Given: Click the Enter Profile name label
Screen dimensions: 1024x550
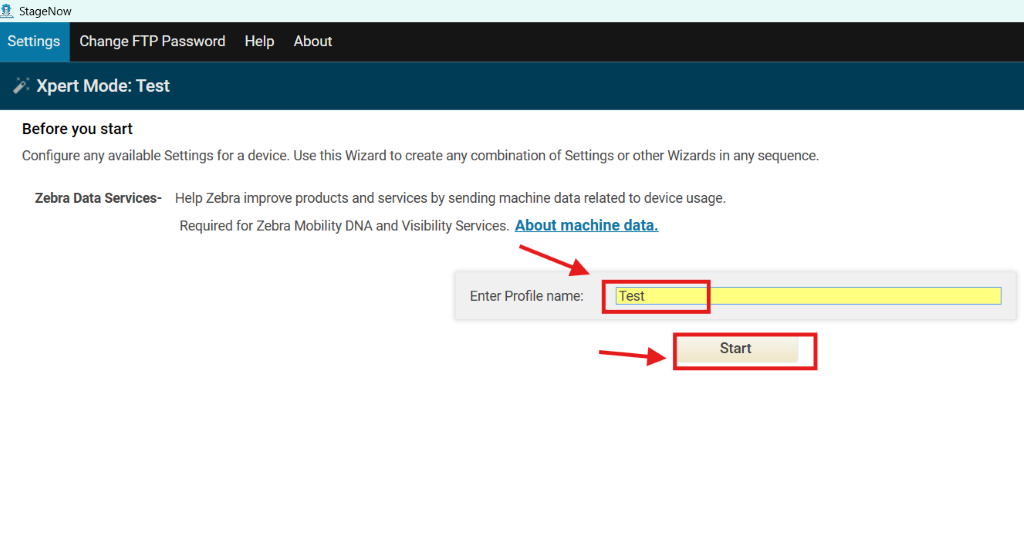Looking at the screenshot, I should tap(526, 296).
